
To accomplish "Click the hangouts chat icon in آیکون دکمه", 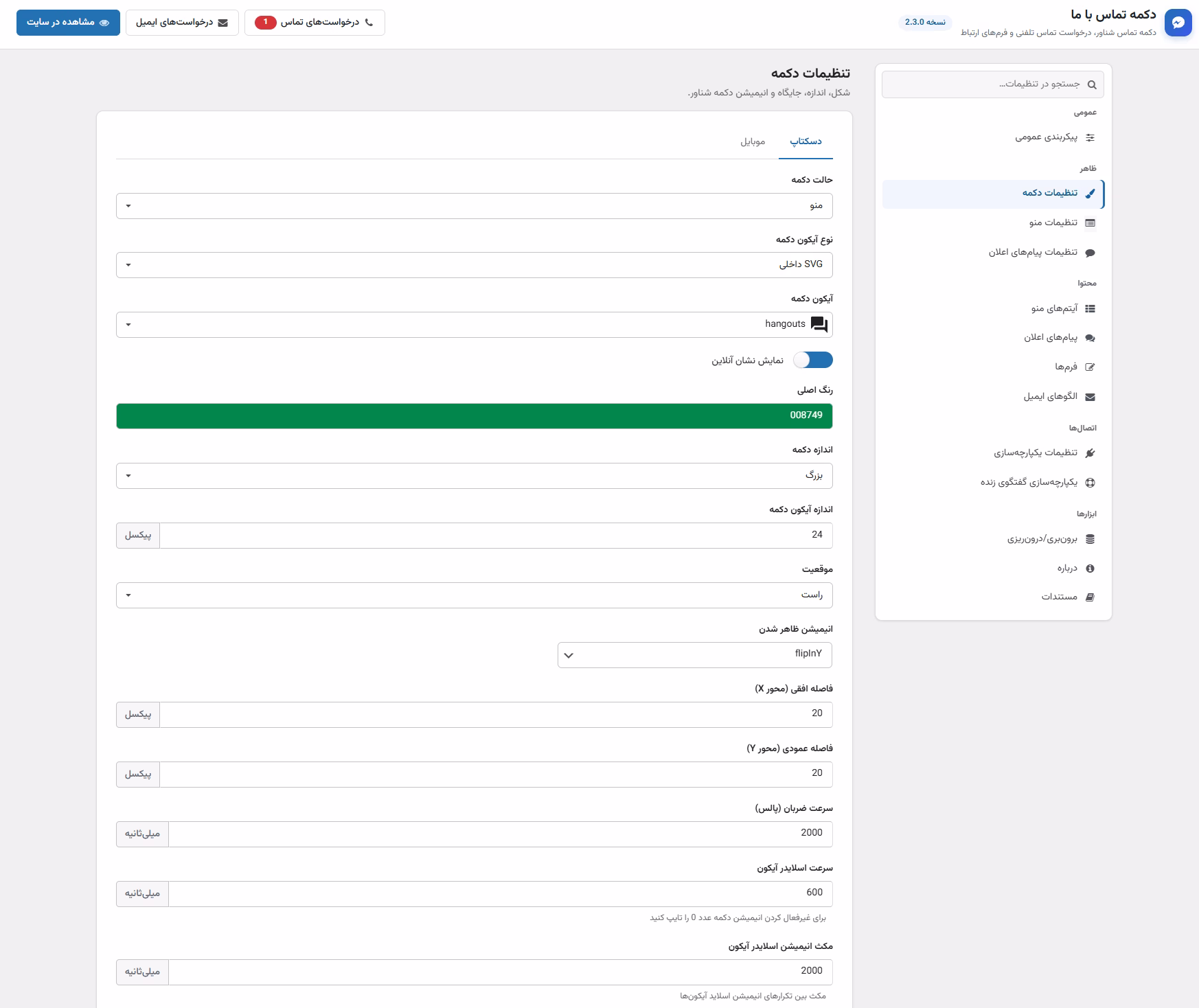I will 819,325.
